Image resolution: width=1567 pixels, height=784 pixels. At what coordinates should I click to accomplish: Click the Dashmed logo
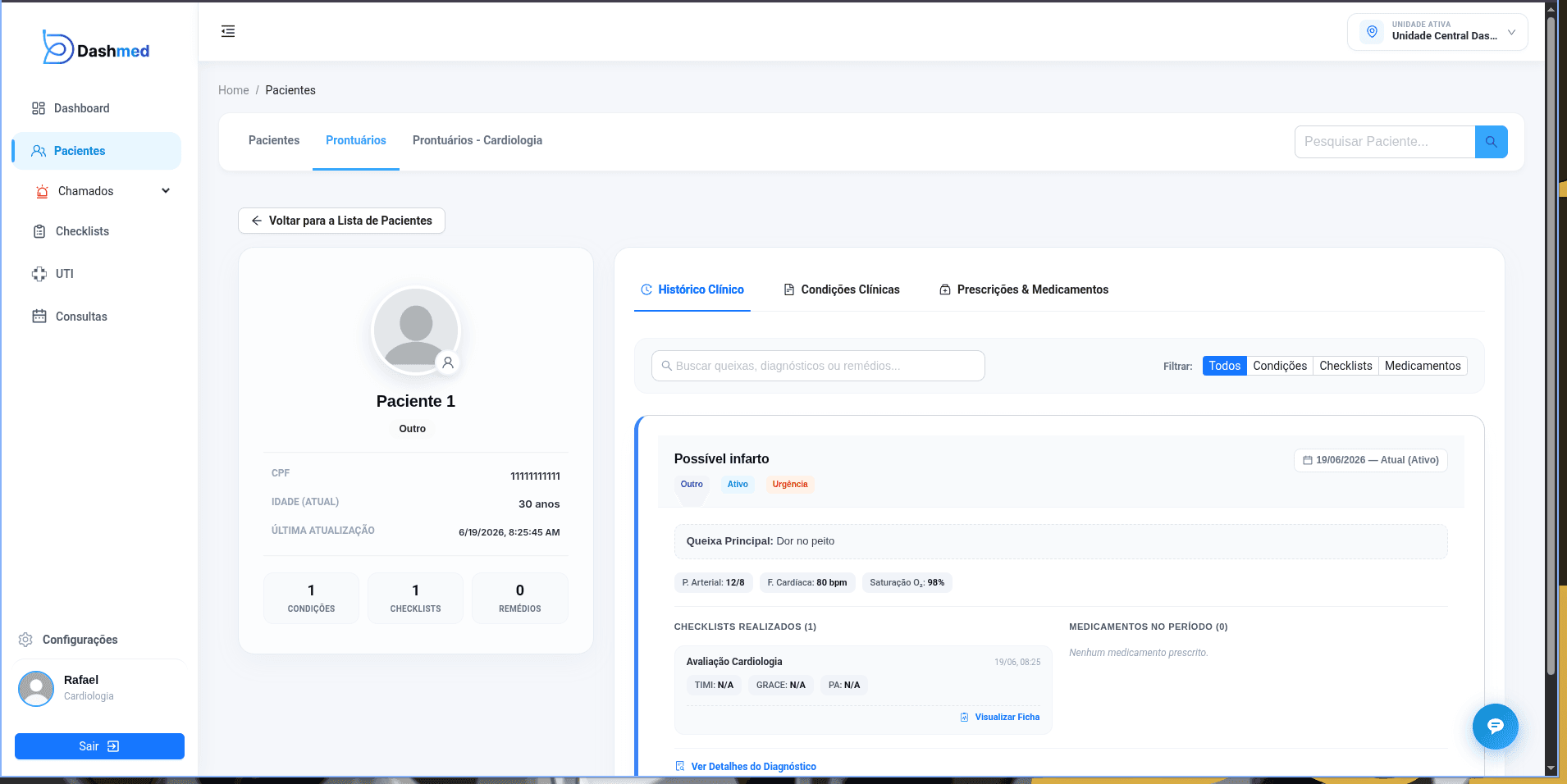96,48
